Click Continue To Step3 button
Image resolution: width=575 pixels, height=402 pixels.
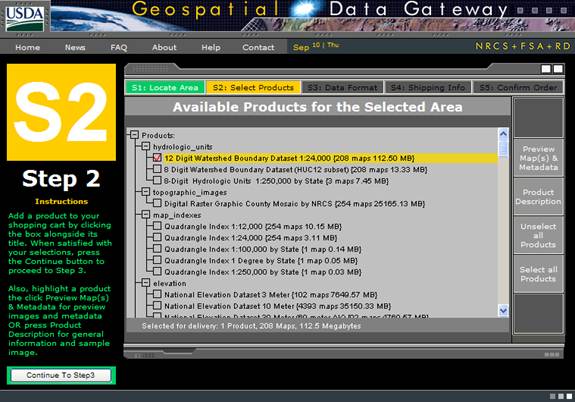(61, 375)
